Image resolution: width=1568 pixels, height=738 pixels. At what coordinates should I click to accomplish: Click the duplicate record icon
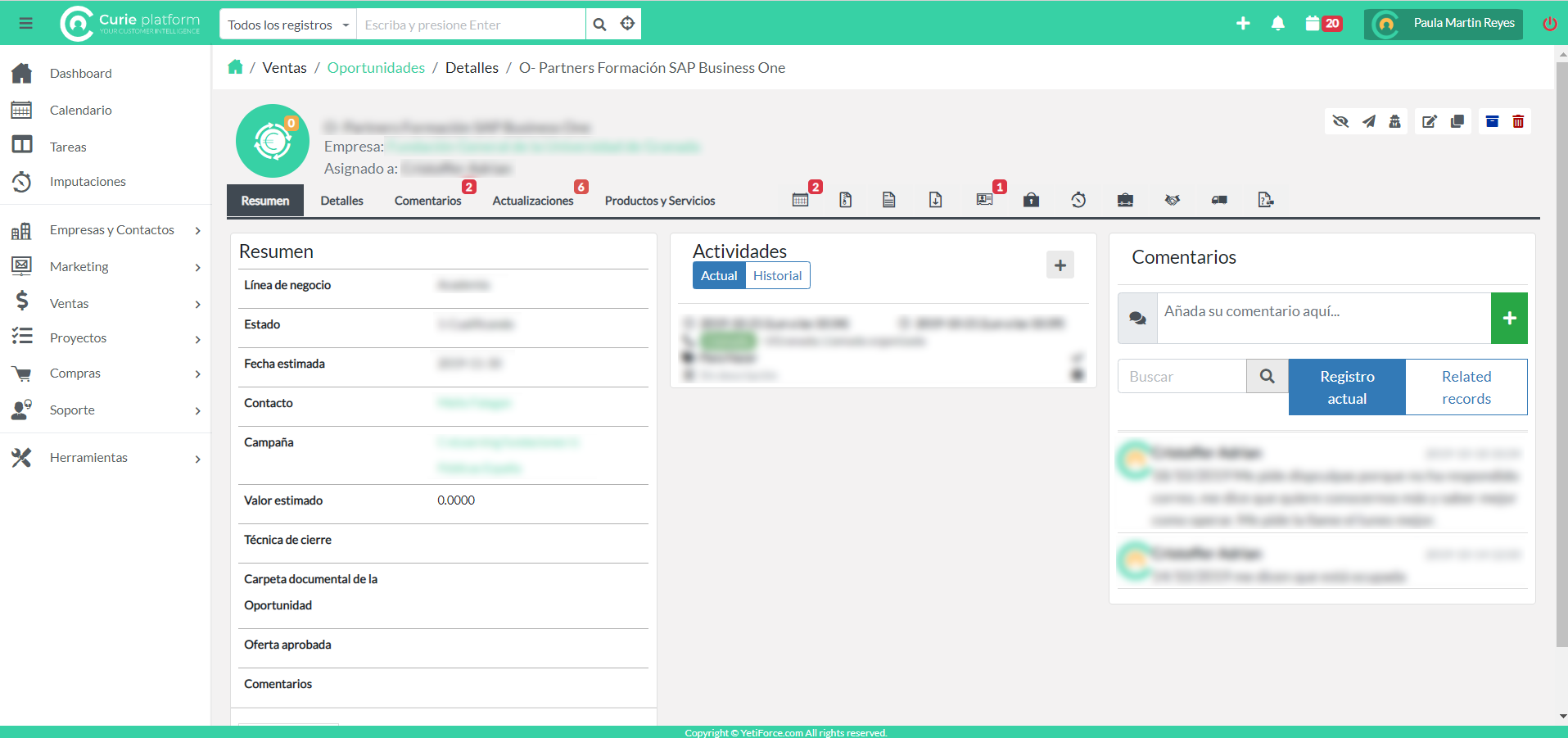click(x=1457, y=122)
